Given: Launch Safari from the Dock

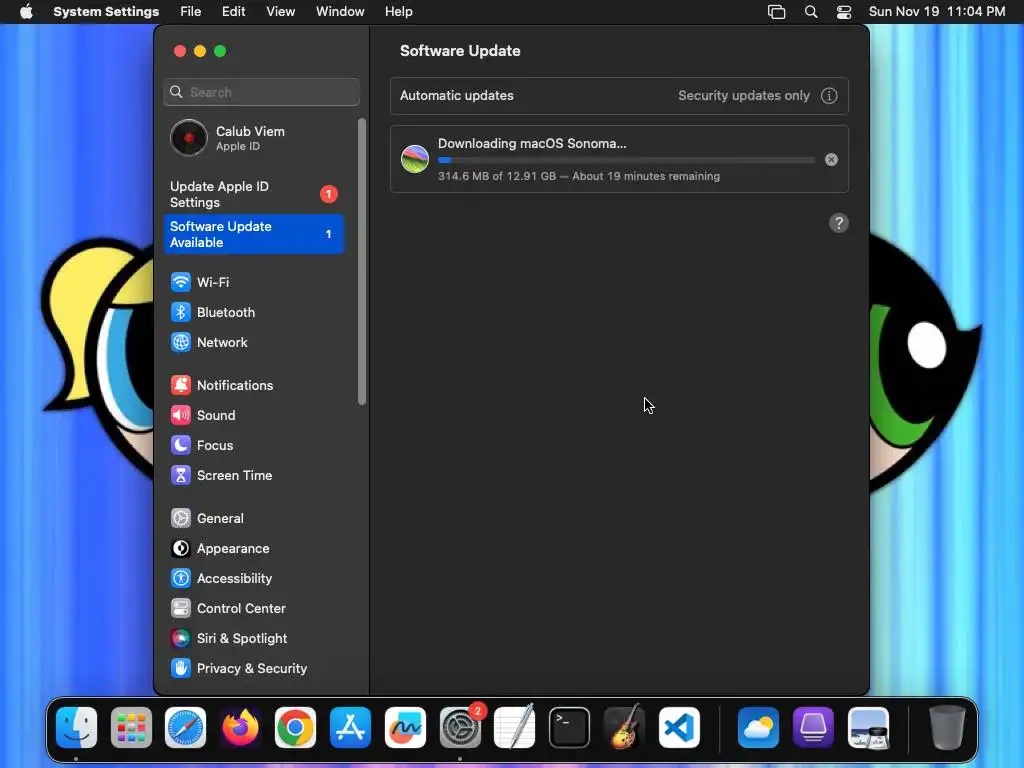Looking at the screenshot, I should click(x=185, y=728).
